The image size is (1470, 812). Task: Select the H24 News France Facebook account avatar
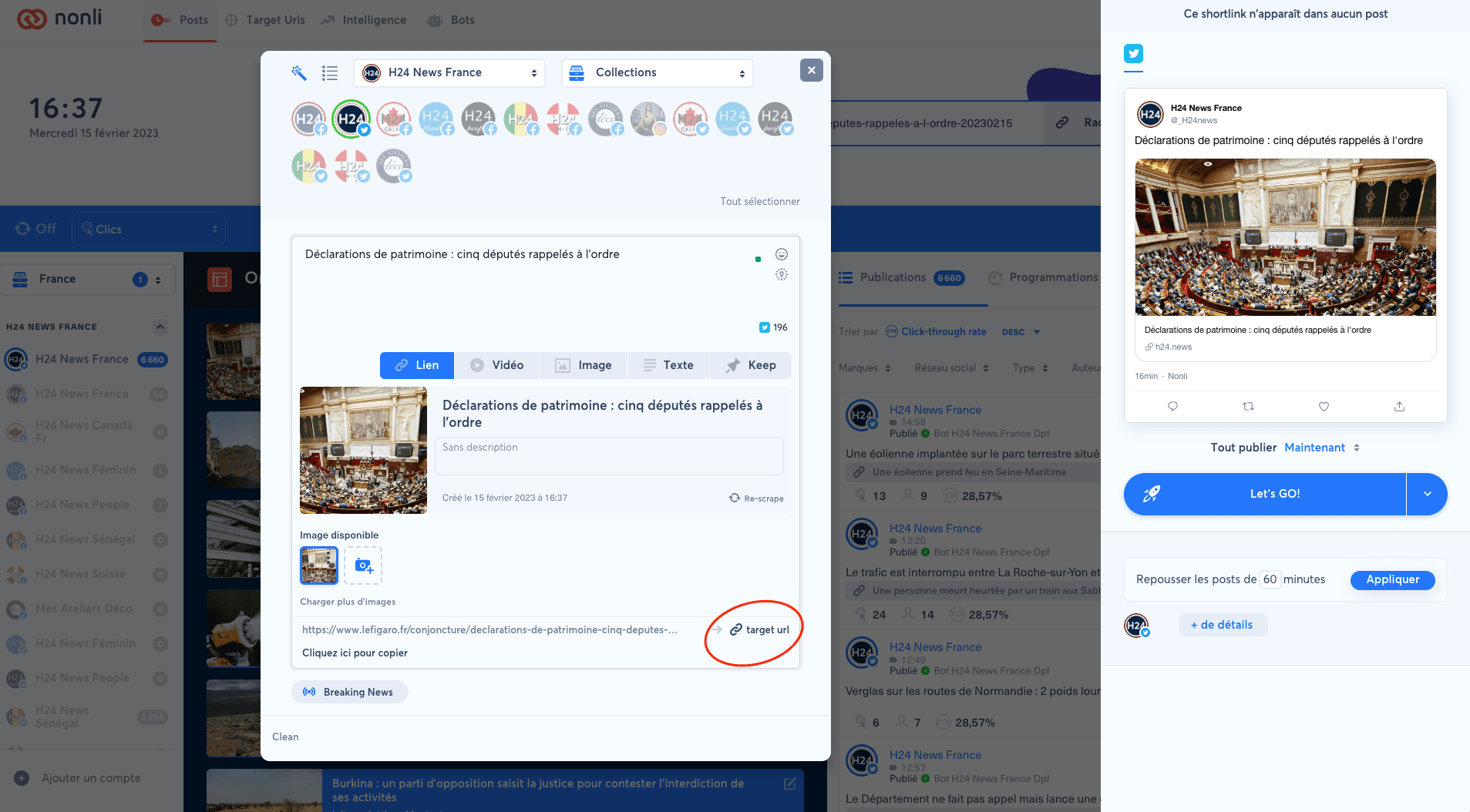(x=309, y=119)
